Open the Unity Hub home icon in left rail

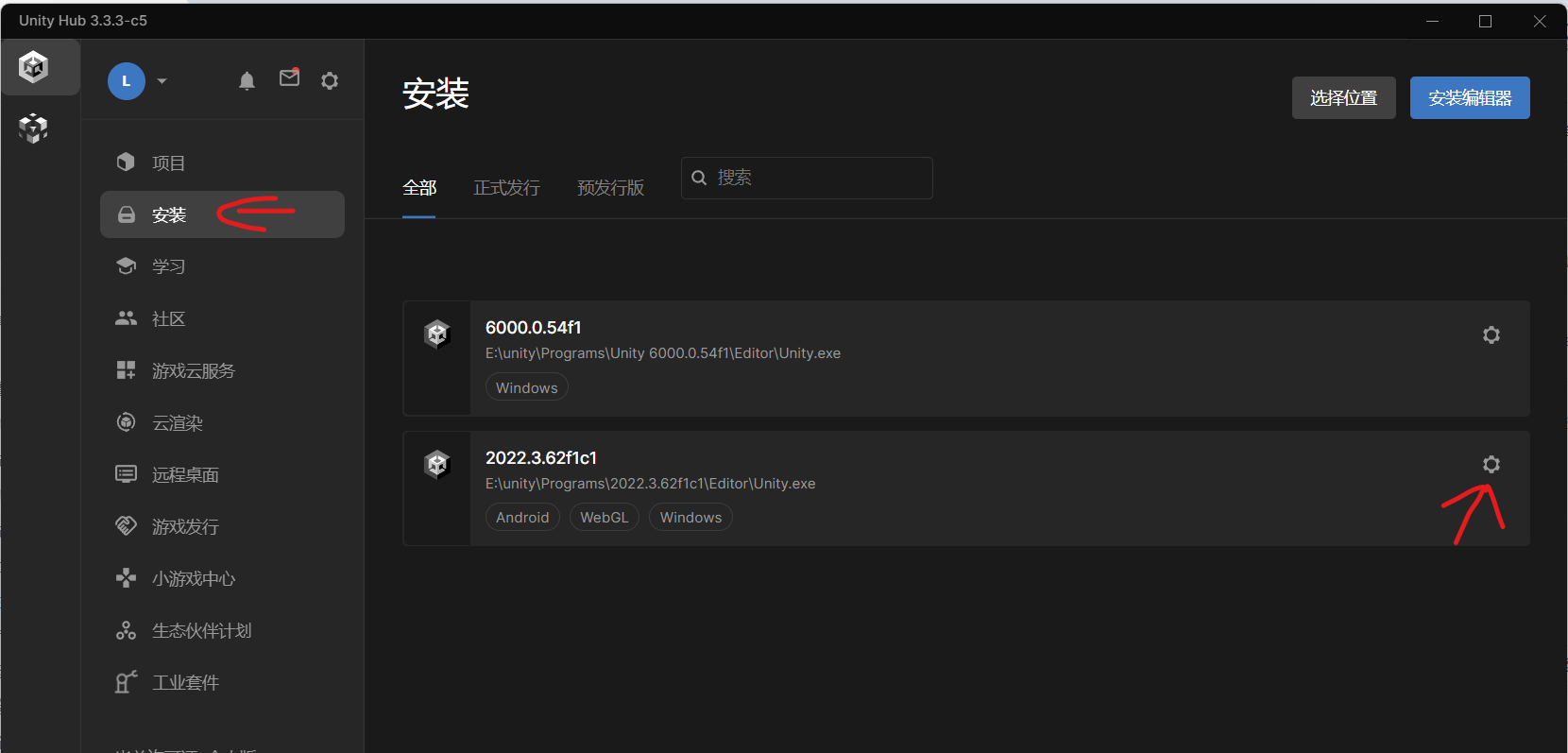pos(34,67)
